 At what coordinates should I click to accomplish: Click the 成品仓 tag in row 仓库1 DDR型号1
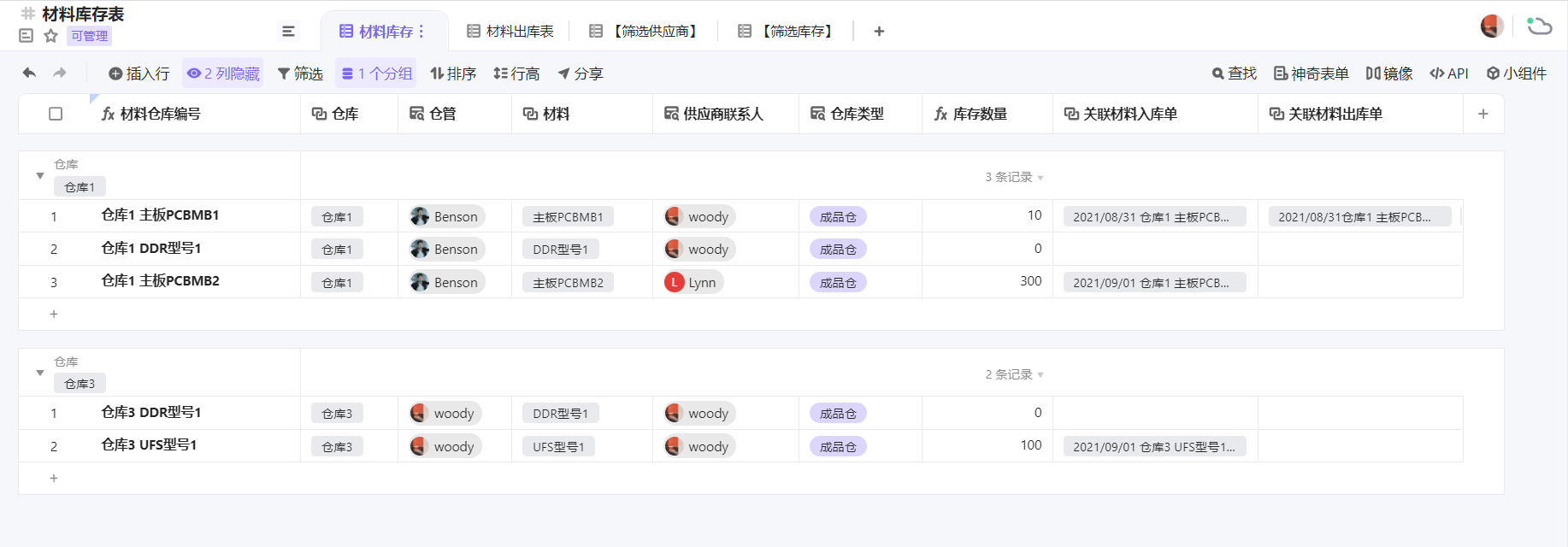[x=838, y=250]
